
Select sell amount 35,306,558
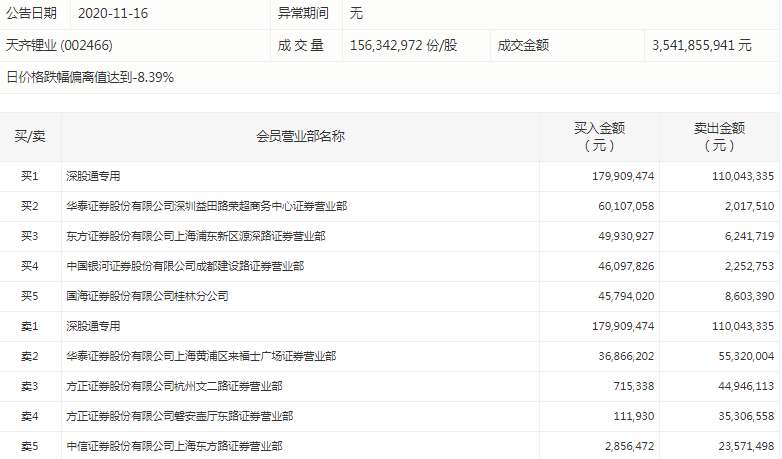(747, 416)
